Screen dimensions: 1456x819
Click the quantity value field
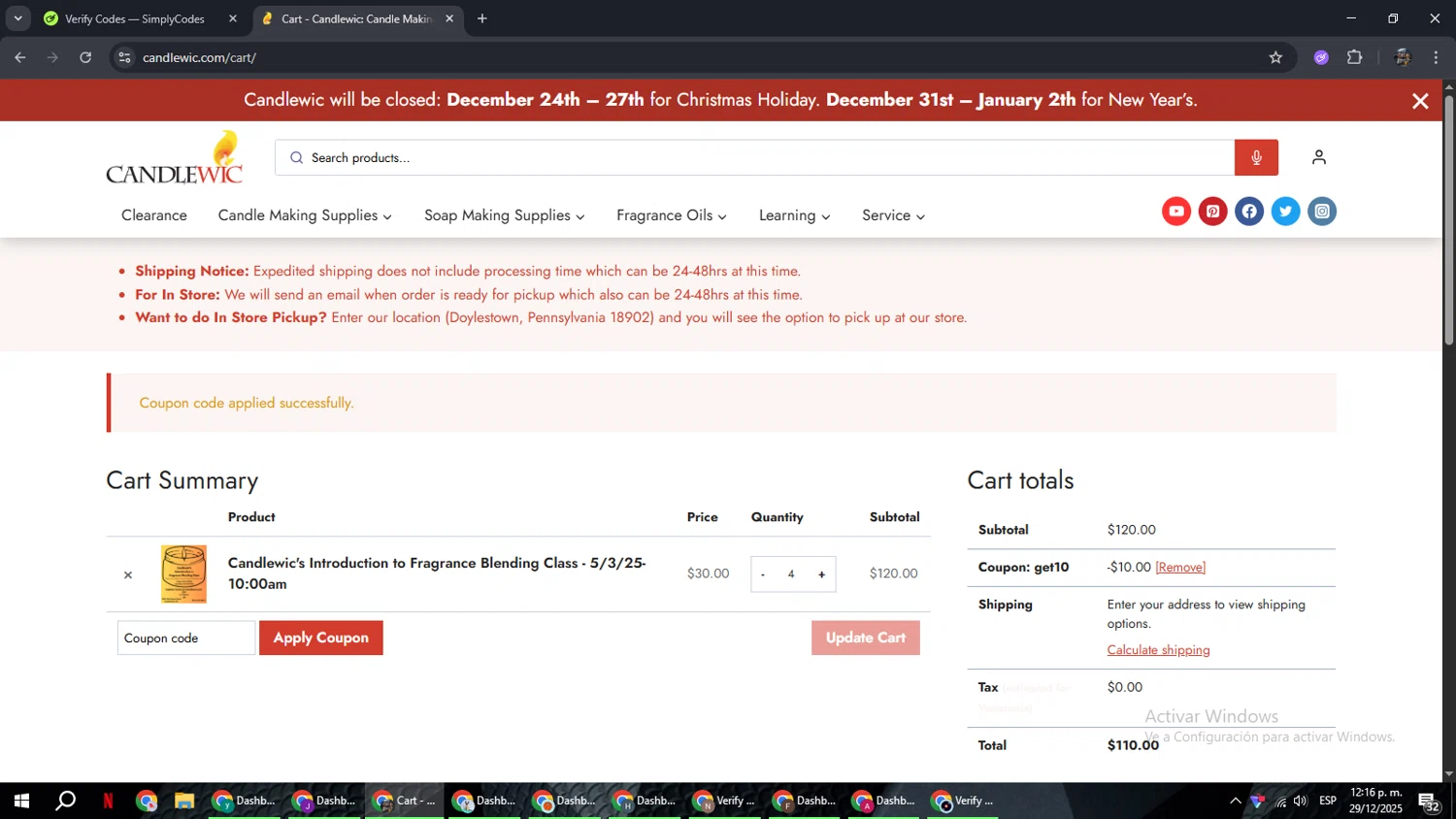pos(791,574)
